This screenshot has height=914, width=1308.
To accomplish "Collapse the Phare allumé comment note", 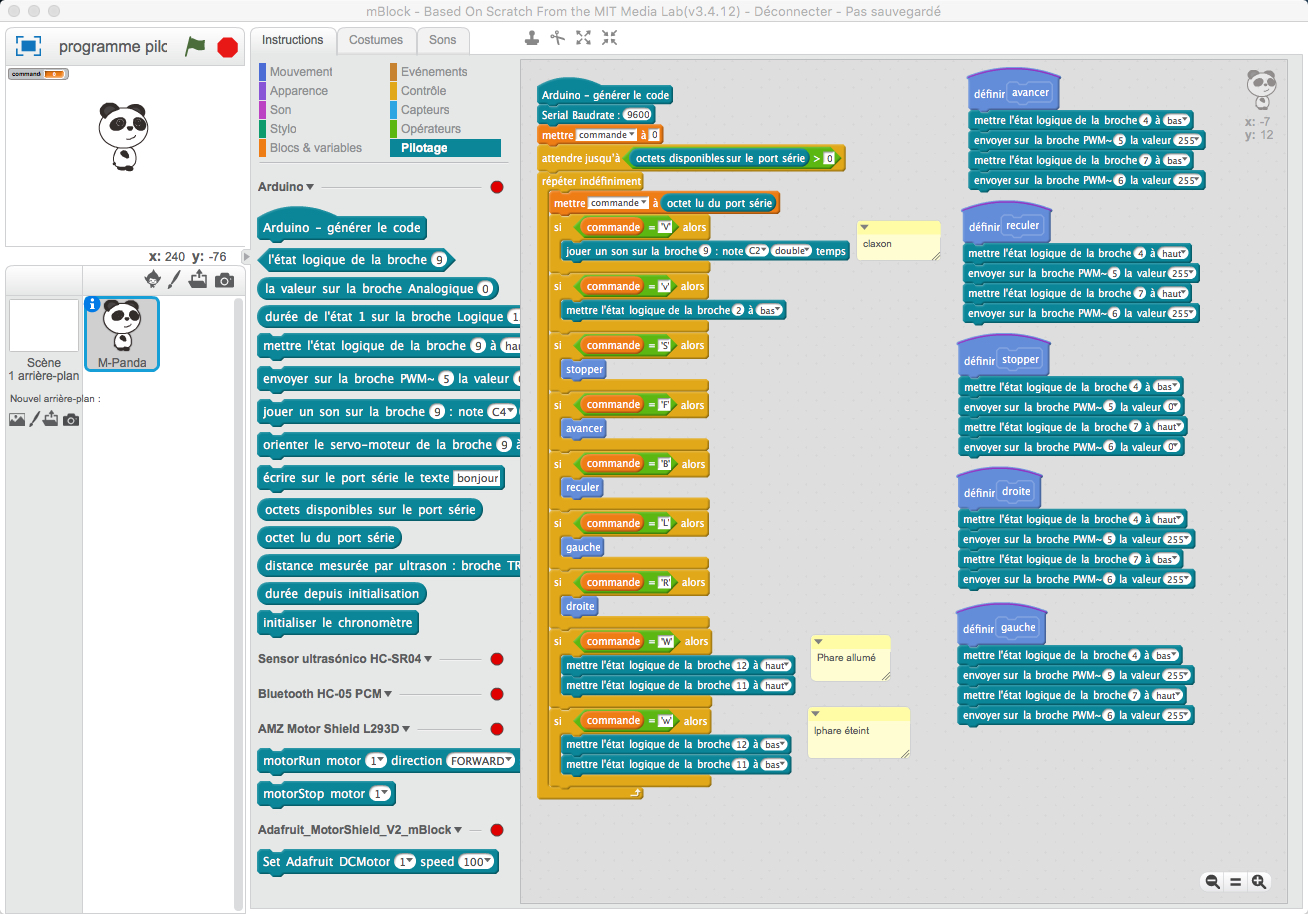I will click(x=818, y=642).
